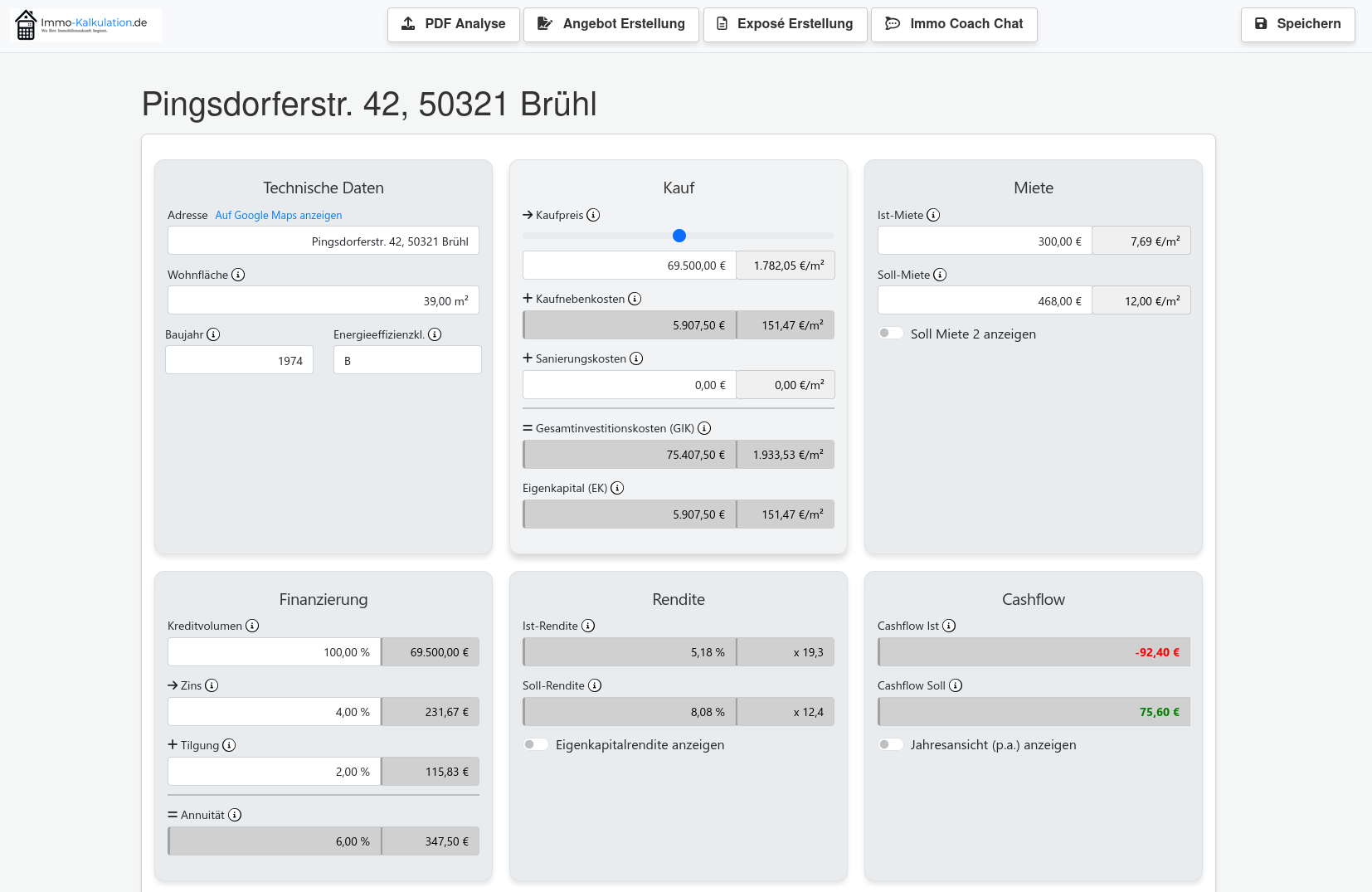Click the 1.782,05 €/m² Kaufpreis value
The image size is (1372, 892).
(x=786, y=266)
